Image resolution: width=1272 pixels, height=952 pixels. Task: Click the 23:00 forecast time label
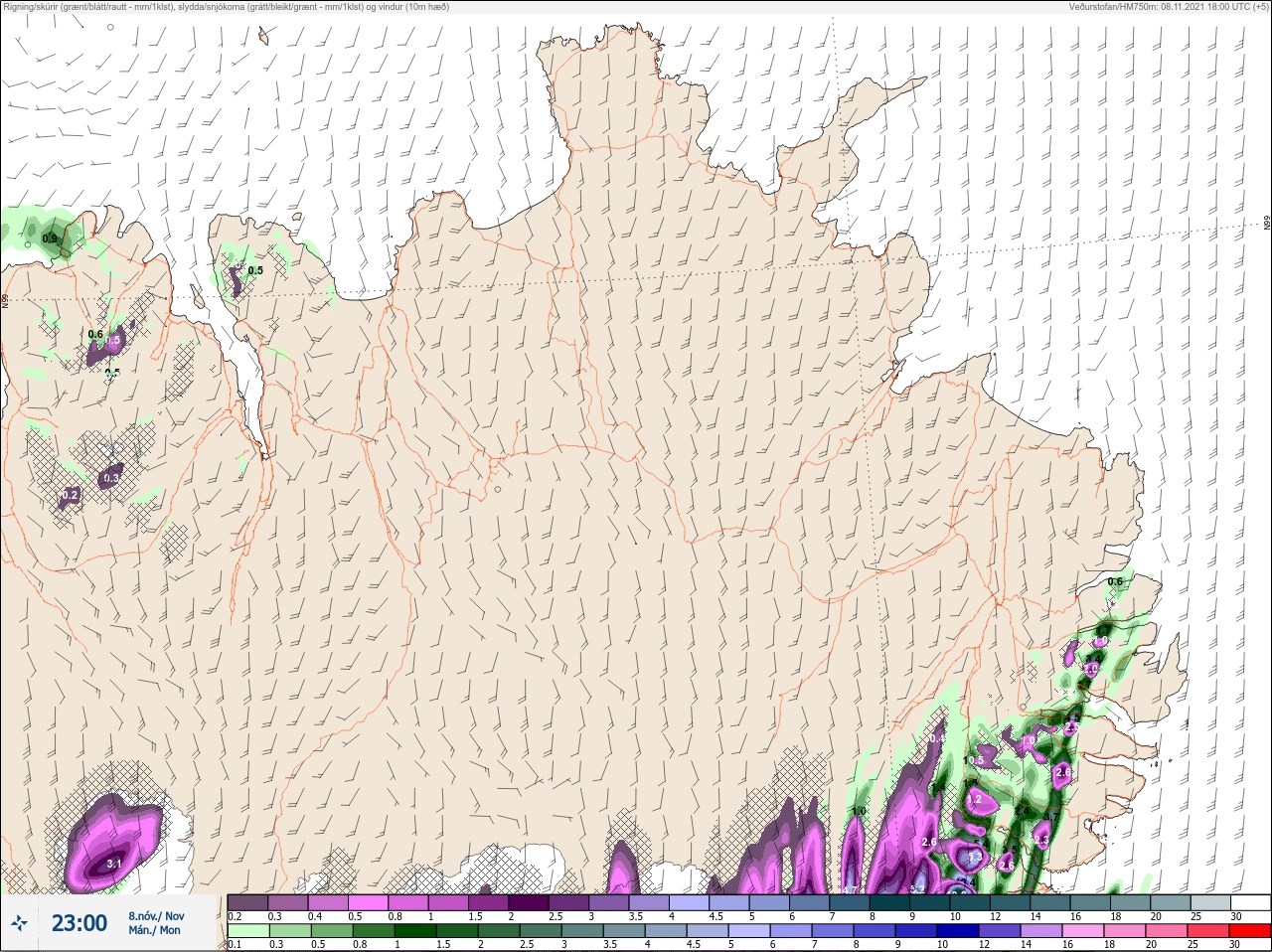click(79, 923)
